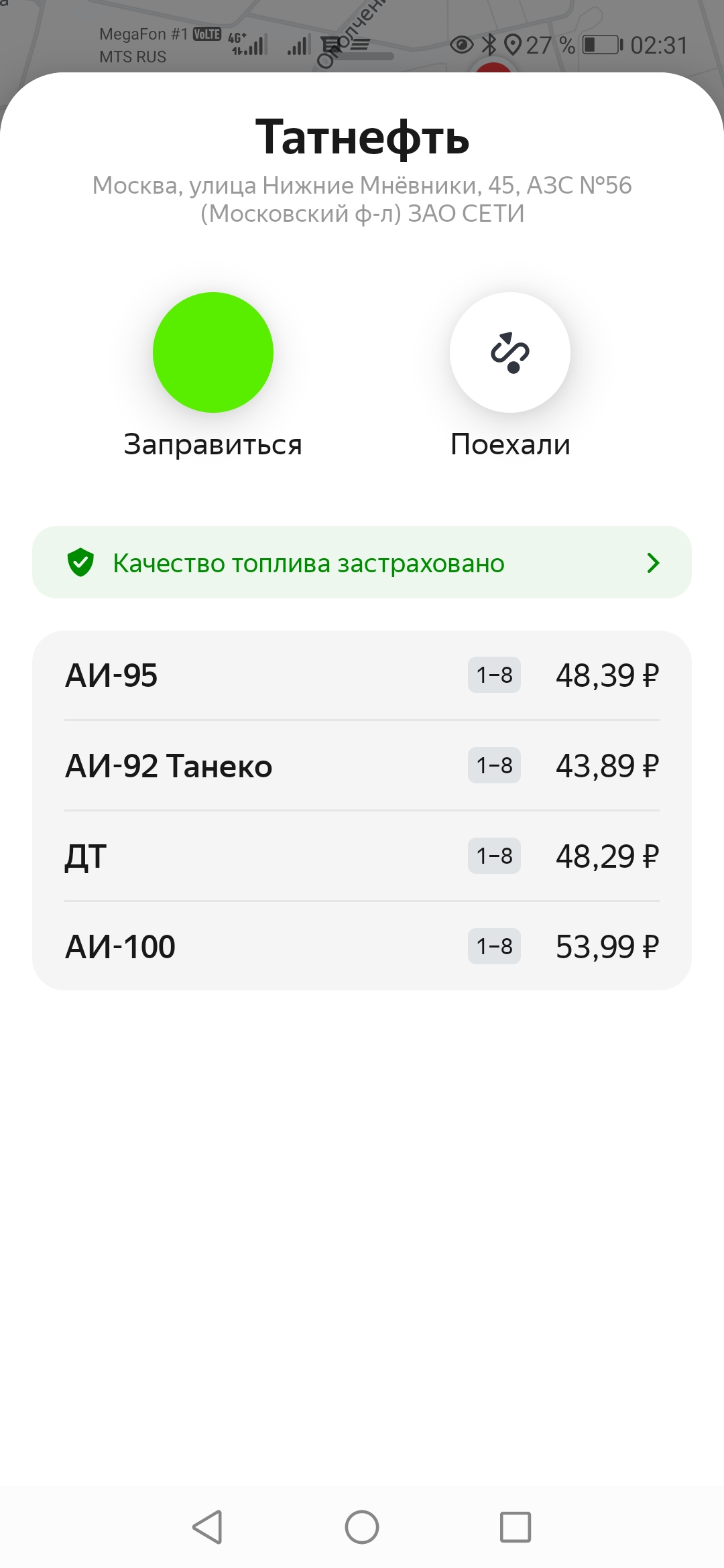The image size is (724, 1568).
Task: Tap the 1–8 pump badge for АИ-95
Action: 494,675
